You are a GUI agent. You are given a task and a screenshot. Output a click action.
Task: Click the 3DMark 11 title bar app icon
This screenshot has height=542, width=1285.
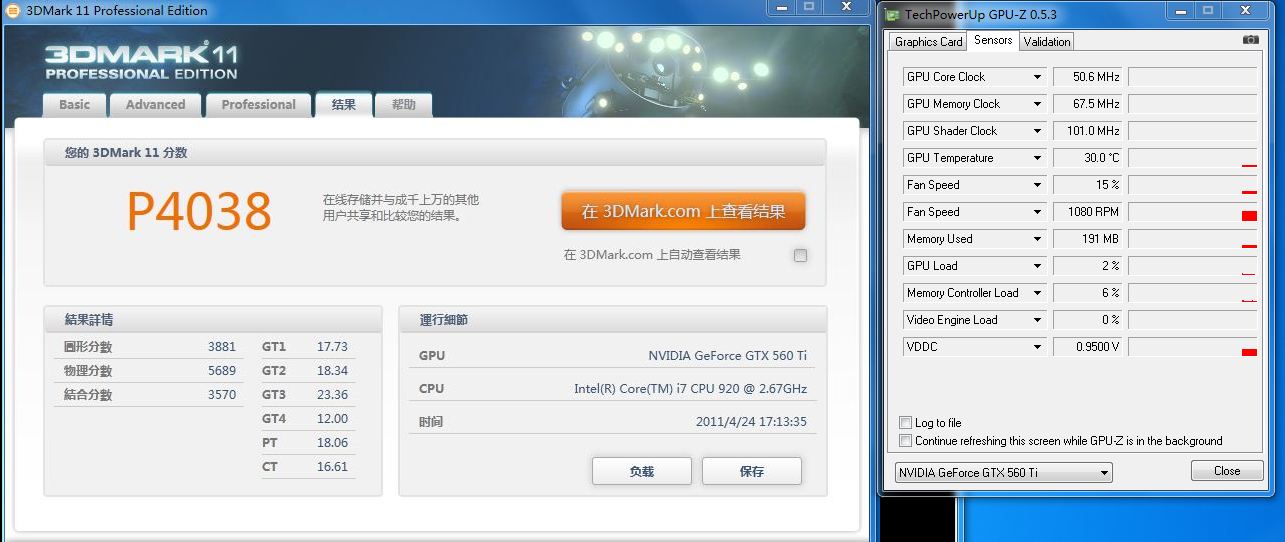pos(11,10)
